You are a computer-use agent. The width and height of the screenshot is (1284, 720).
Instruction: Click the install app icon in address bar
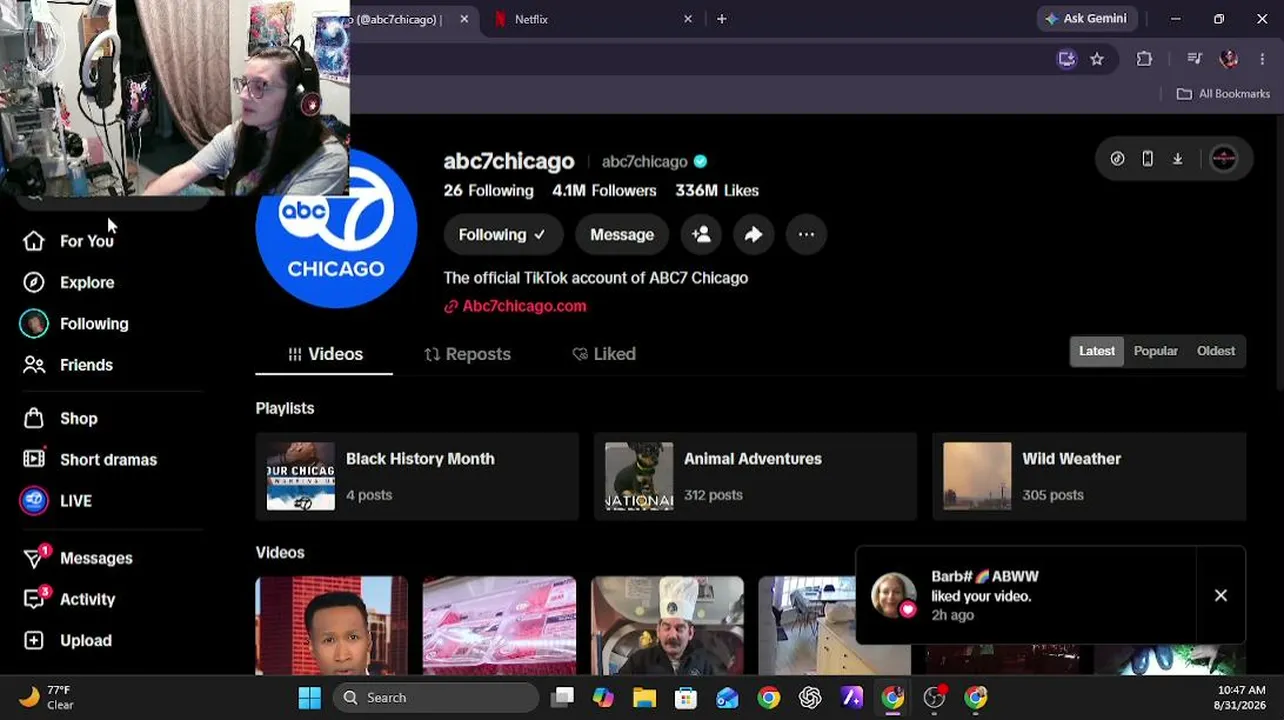click(1066, 59)
